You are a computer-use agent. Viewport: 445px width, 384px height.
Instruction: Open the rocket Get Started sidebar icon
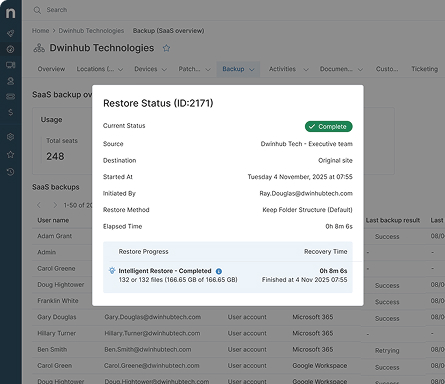tap(10, 33)
